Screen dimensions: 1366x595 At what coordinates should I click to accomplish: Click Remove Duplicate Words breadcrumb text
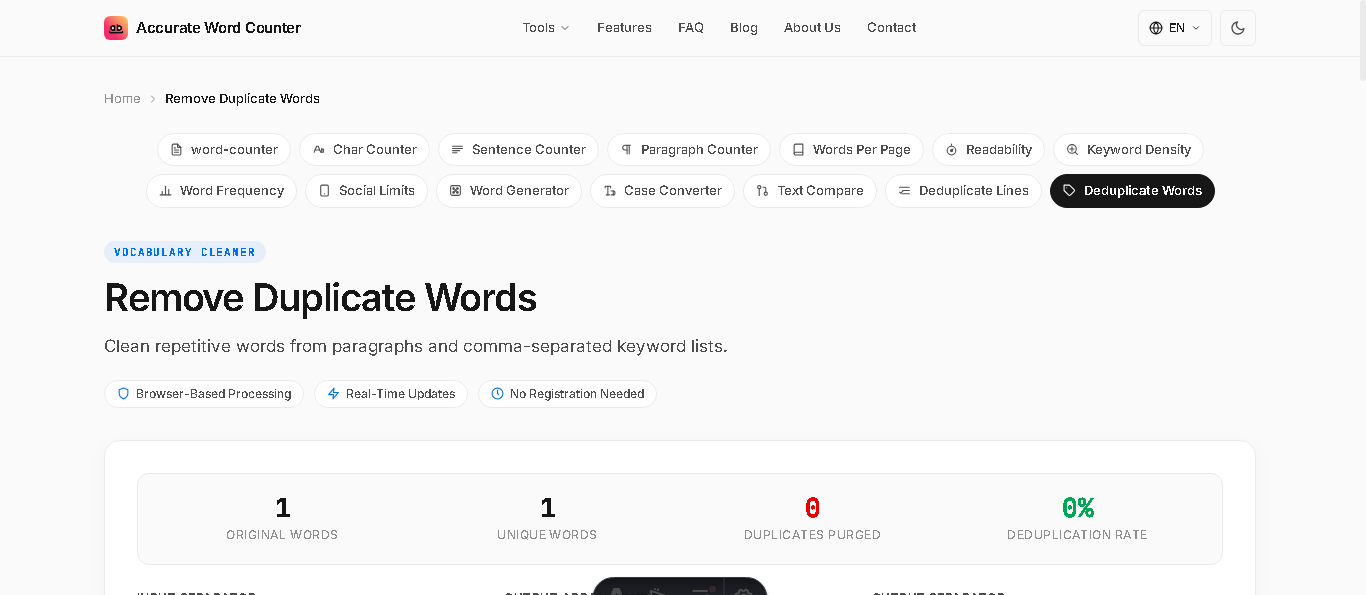coord(242,98)
